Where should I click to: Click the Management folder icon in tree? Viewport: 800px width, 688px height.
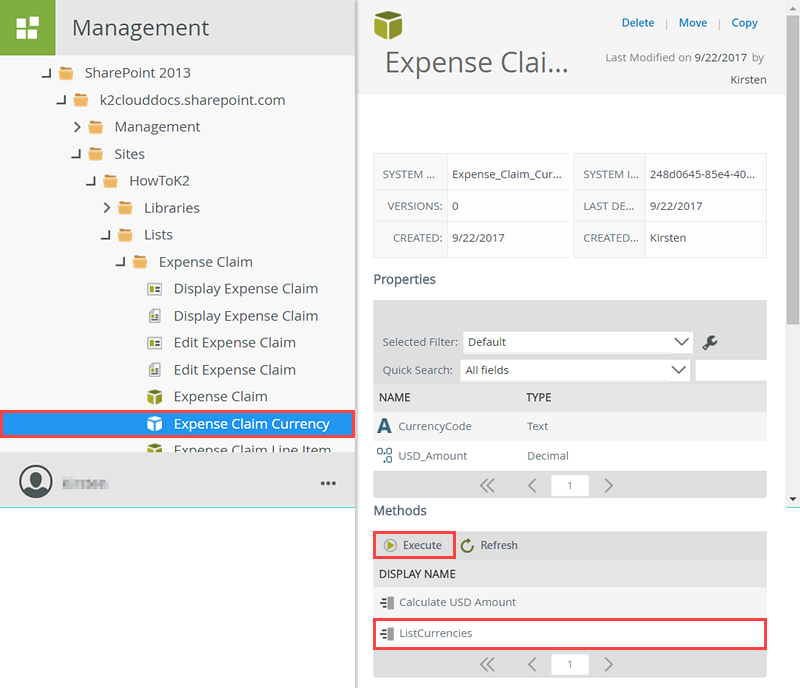pyautogui.click(x=95, y=127)
